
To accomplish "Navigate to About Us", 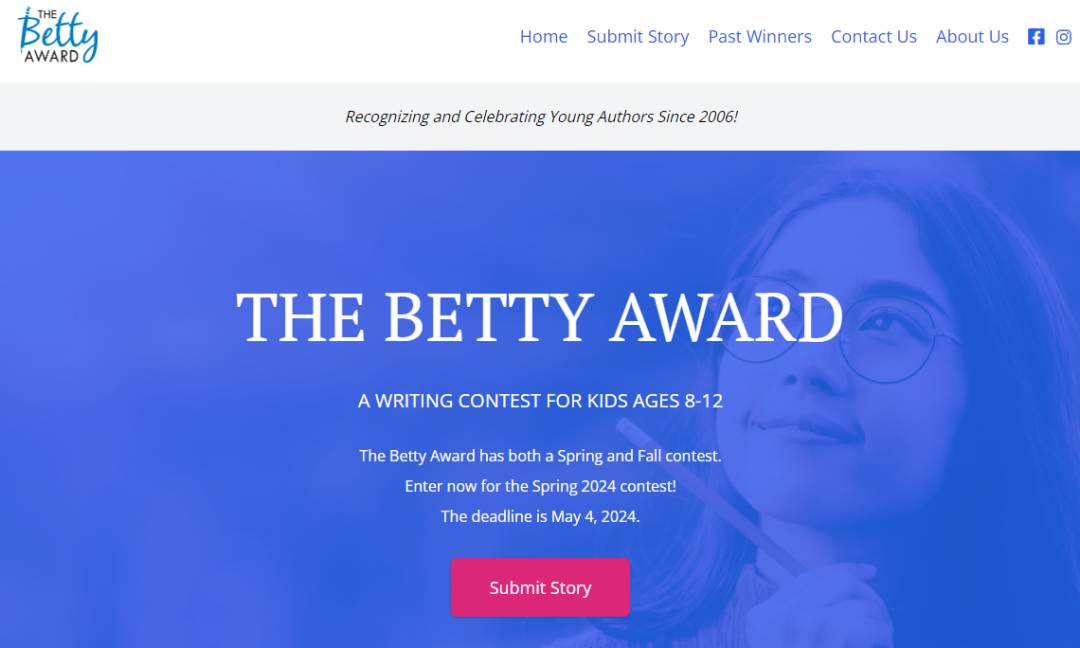I will point(972,36).
